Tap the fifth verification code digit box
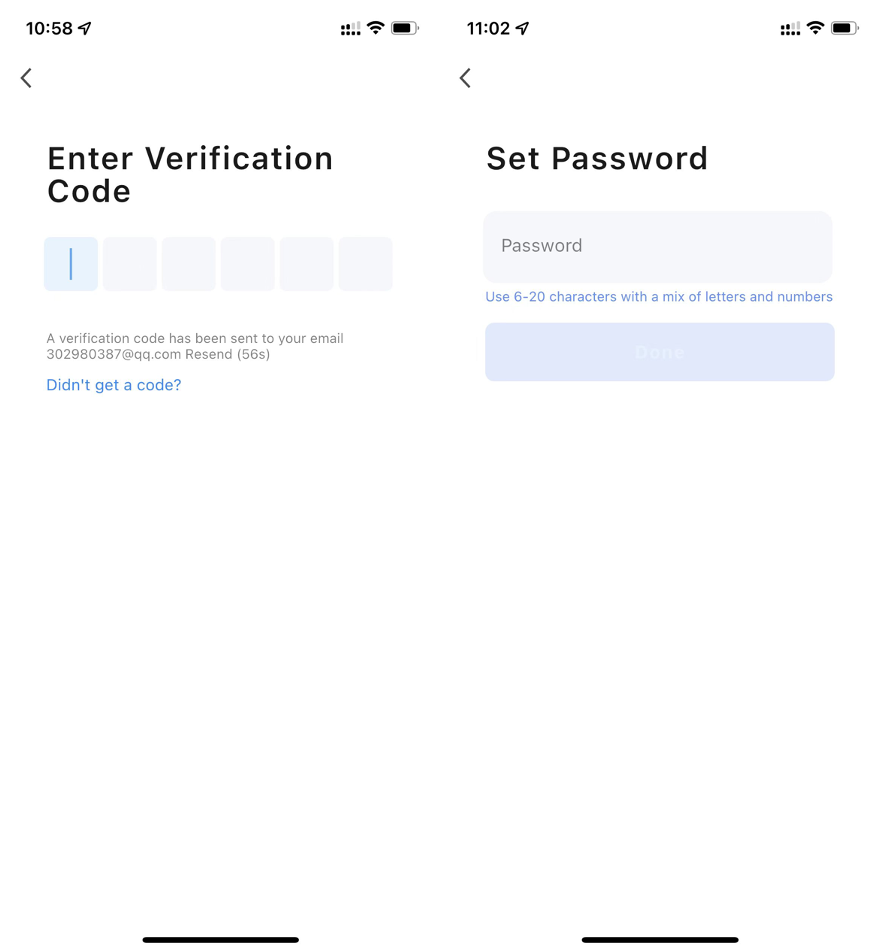Image resolution: width=880 pixels, height=952 pixels. pyautogui.click(x=307, y=264)
